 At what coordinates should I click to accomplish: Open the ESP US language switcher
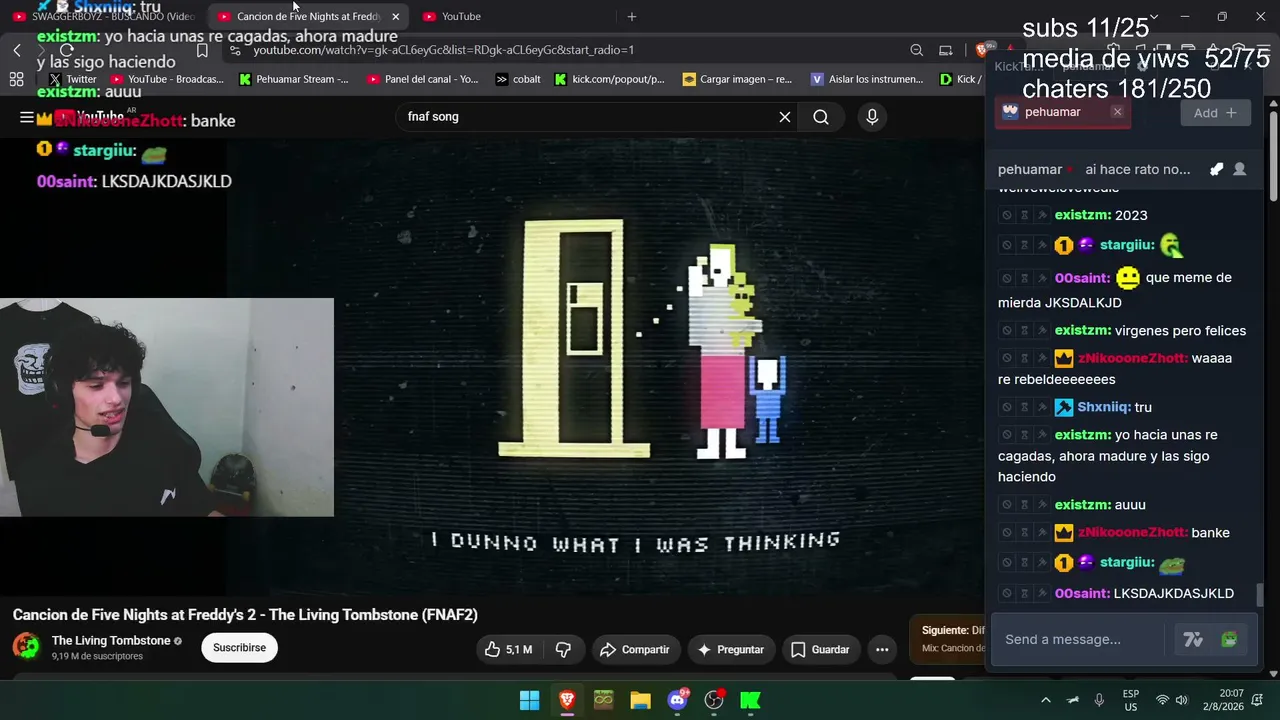click(x=1131, y=700)
